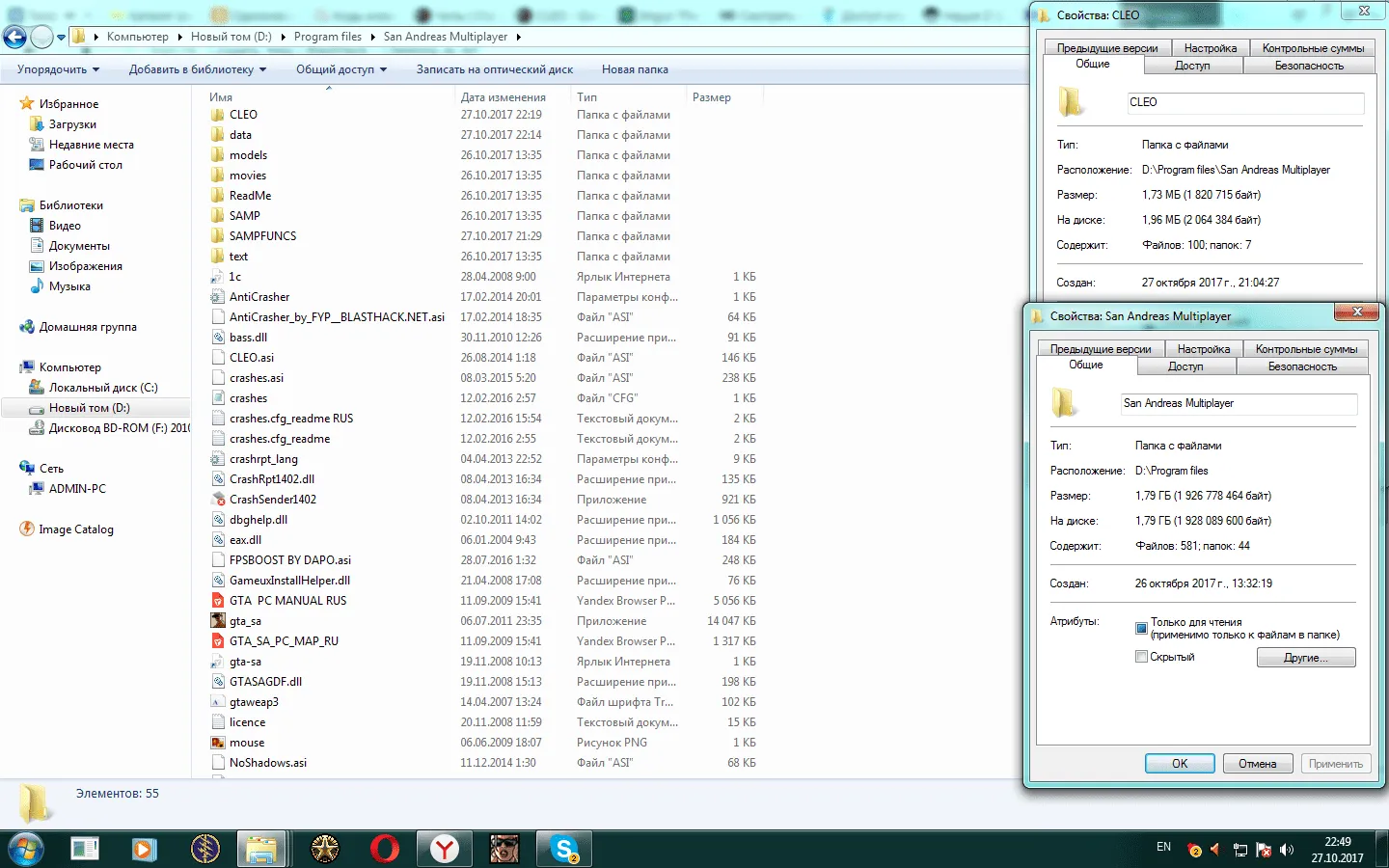Screen dimensions: 1389x868
Task: Select the 'NoShadows.asi' file row
Action: [483, 763]
